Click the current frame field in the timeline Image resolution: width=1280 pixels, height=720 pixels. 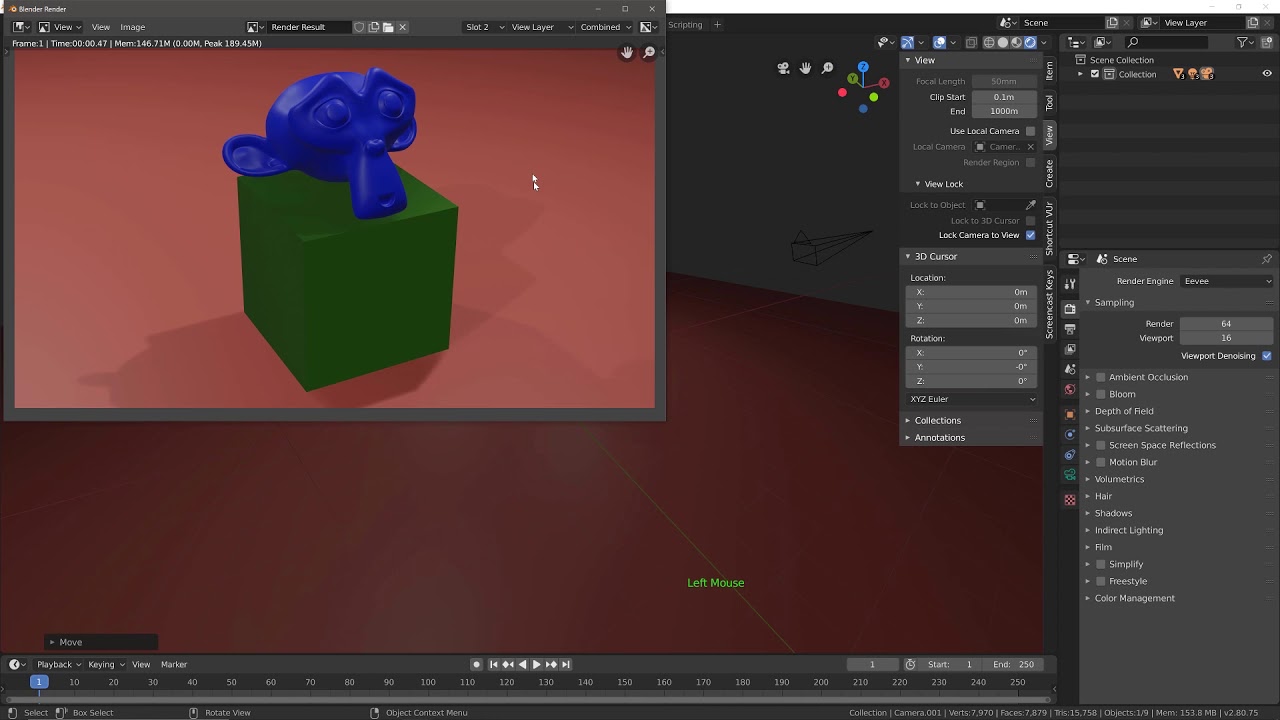[872, 664]
